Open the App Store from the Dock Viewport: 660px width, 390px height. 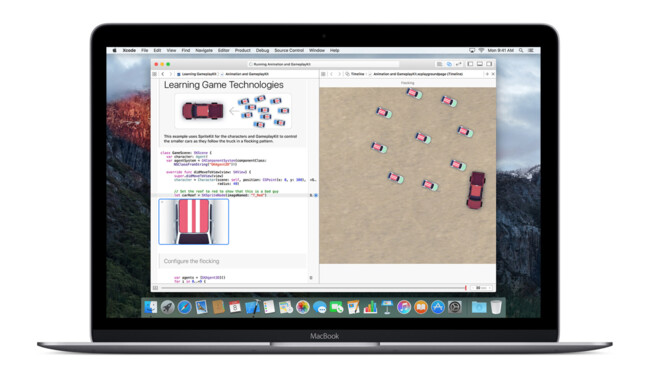click(438, 308)
